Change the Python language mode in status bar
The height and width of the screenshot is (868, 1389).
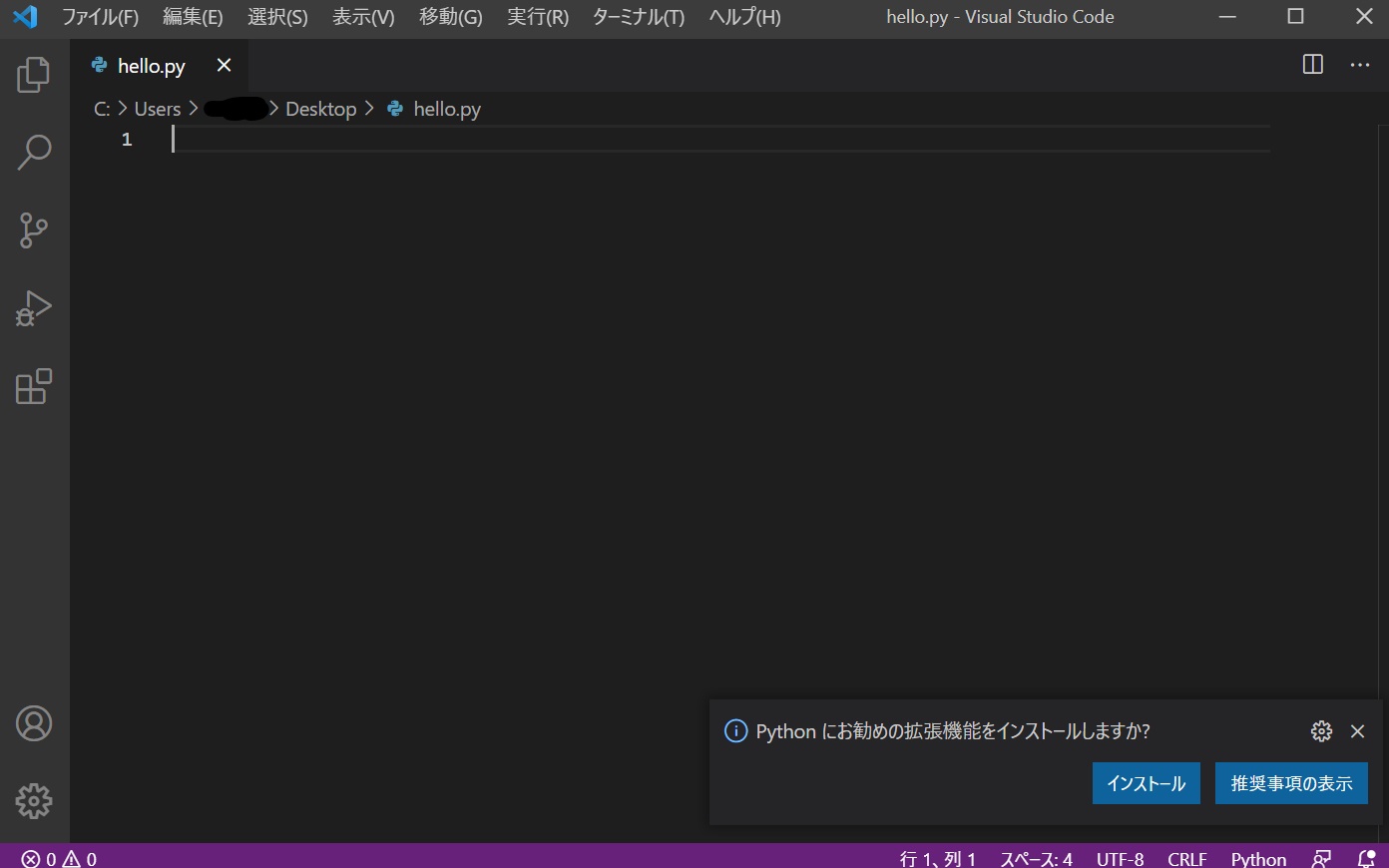point(1257,857)
